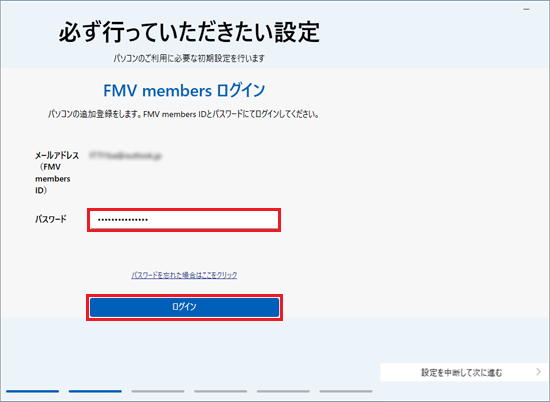Click the パソコンの追加登録 instruction text
The image size is (550, 402).
coord(183,114)
